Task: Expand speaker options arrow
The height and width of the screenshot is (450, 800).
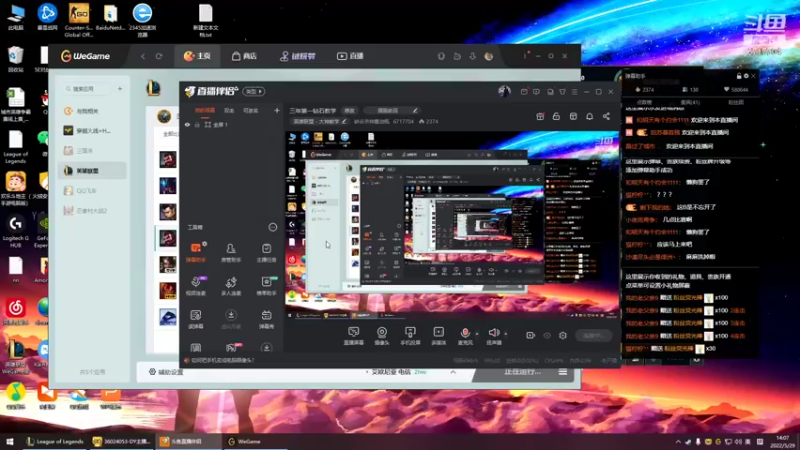Action: click(506, 334)
